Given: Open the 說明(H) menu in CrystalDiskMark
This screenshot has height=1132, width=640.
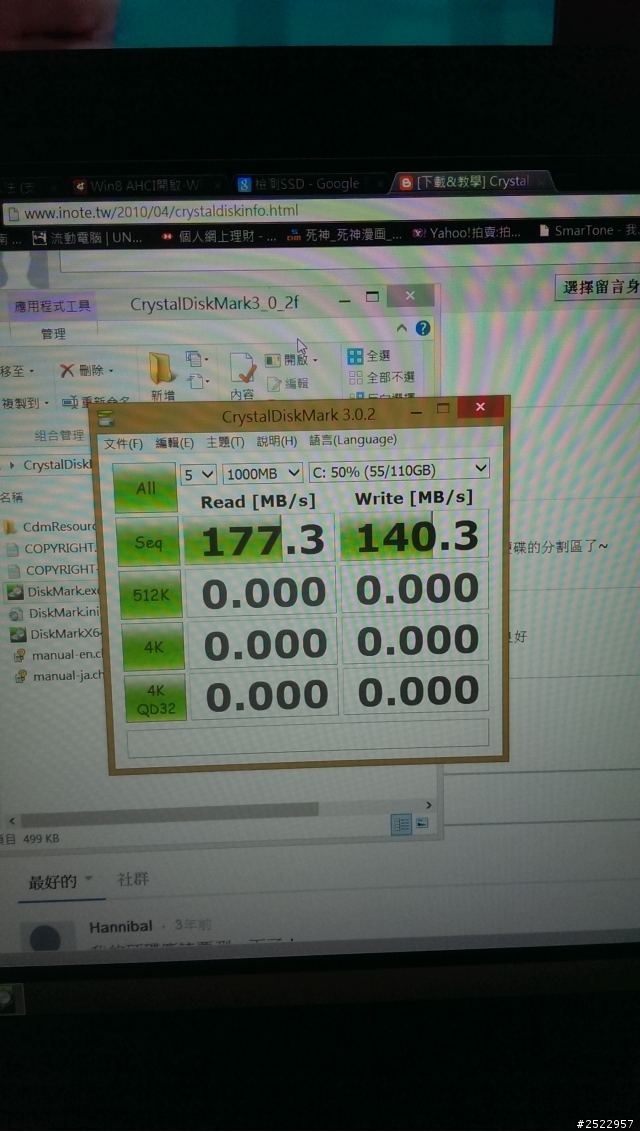Looking at the screenshot, I should tap(277, 441).
